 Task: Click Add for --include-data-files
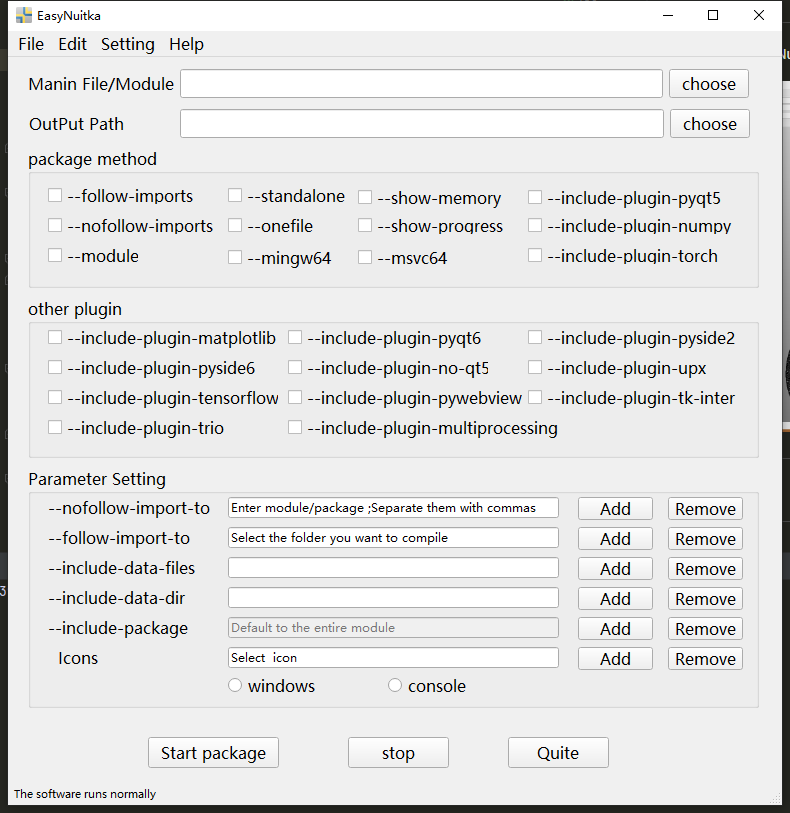click(x=615, y=569)
